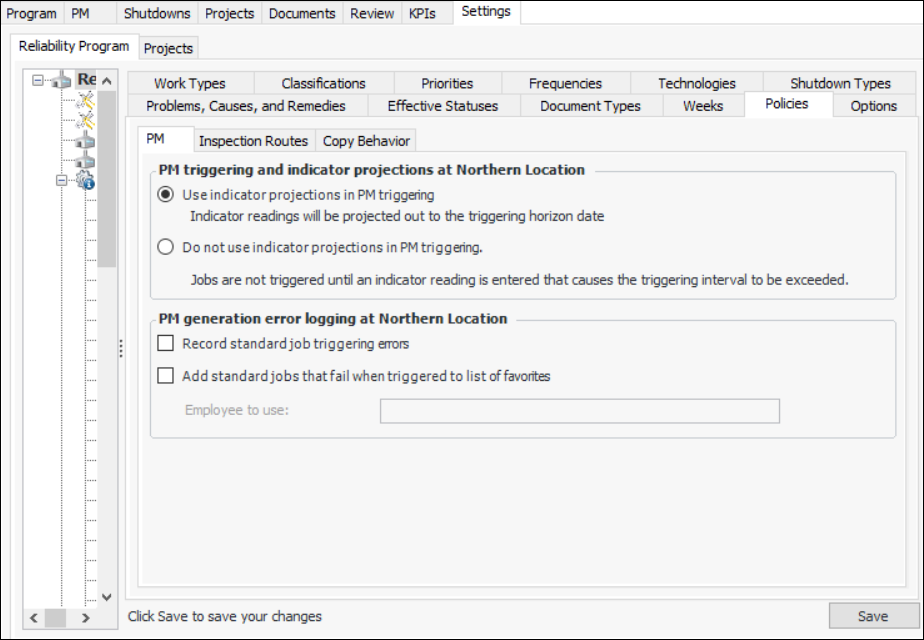This screenshot has height=640, width=924.
Task: Select the gear with info badge tree icon
Action: 85,180
